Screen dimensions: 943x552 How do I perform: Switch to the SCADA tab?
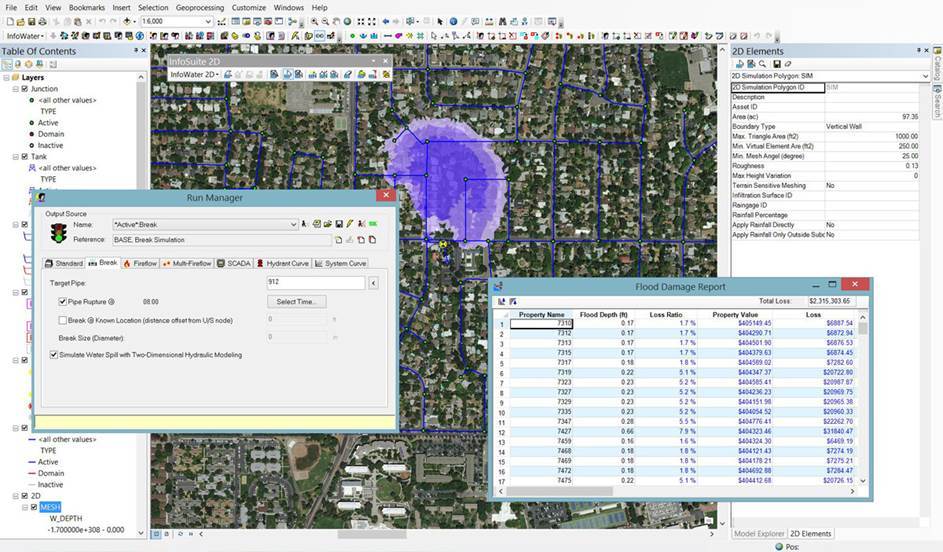[x=234, y=263]
